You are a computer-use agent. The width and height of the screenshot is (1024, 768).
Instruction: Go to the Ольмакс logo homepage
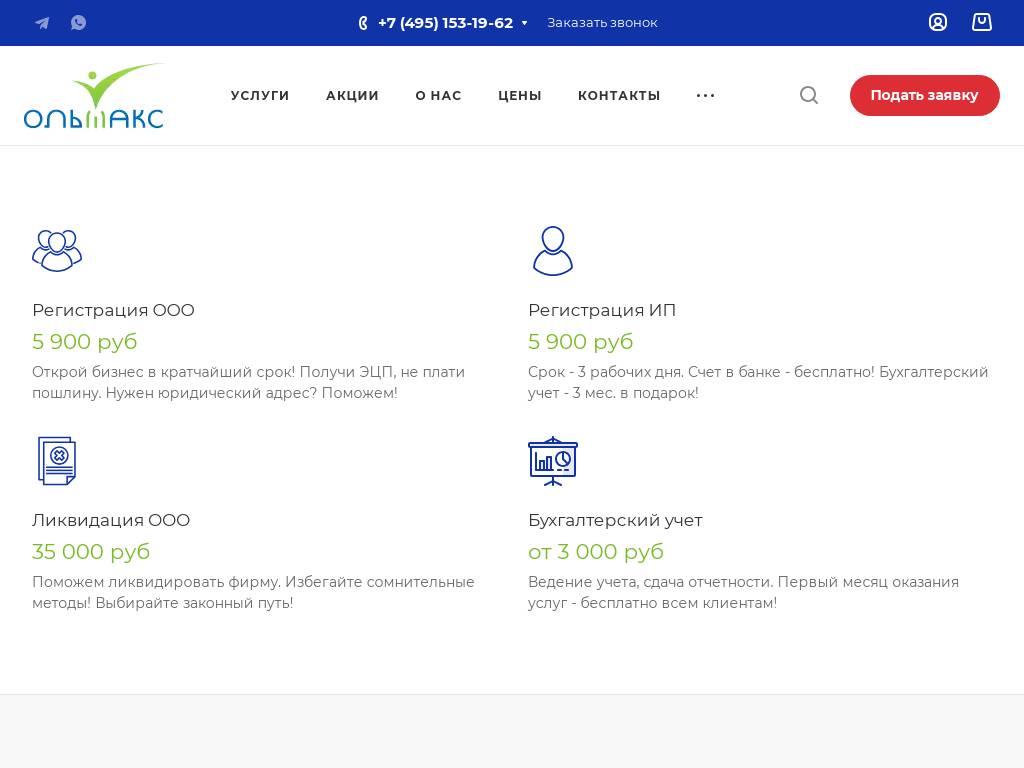[x=94, y=96]
